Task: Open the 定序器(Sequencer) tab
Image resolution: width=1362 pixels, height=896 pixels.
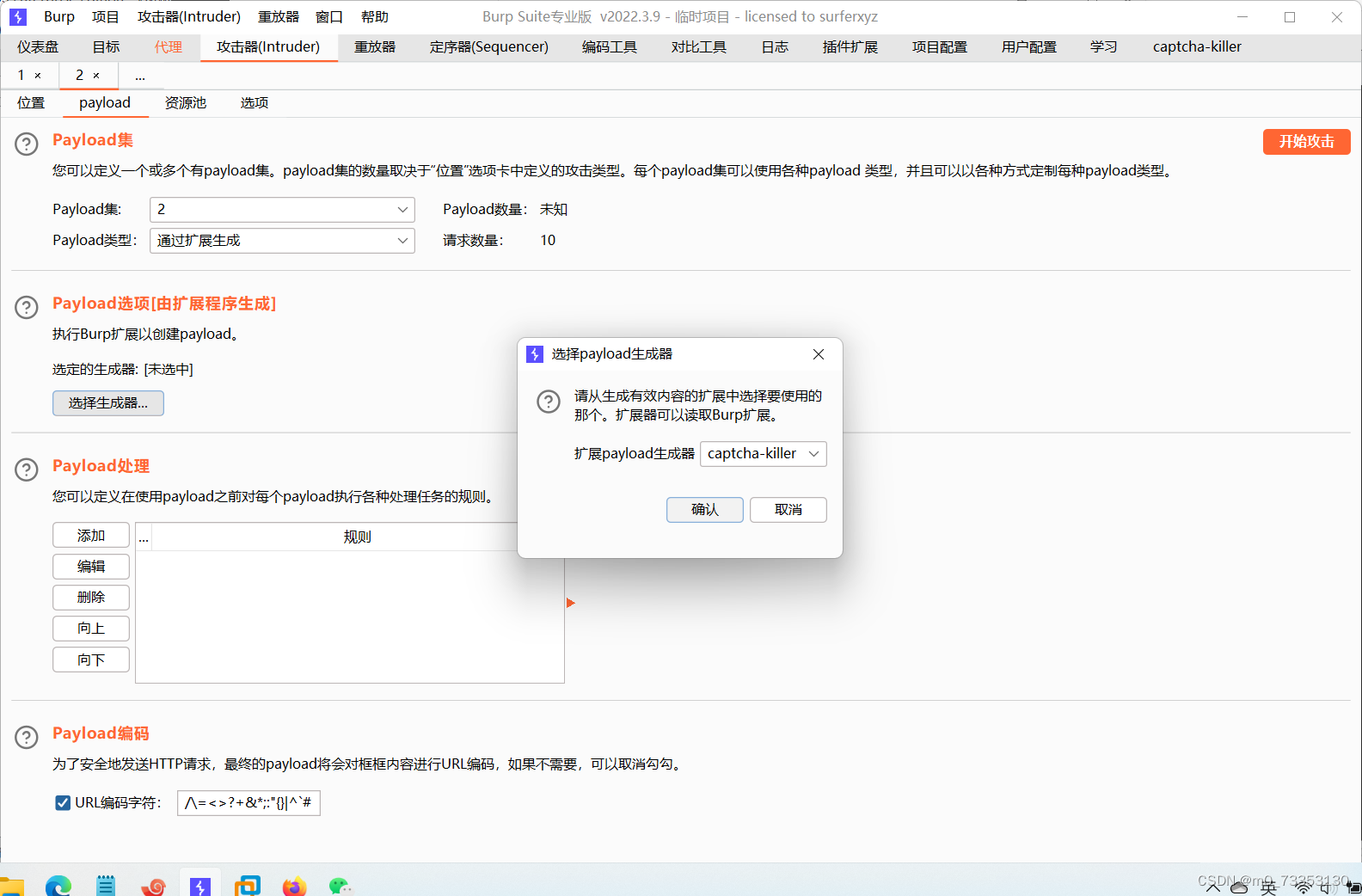Action: (489, 47)
